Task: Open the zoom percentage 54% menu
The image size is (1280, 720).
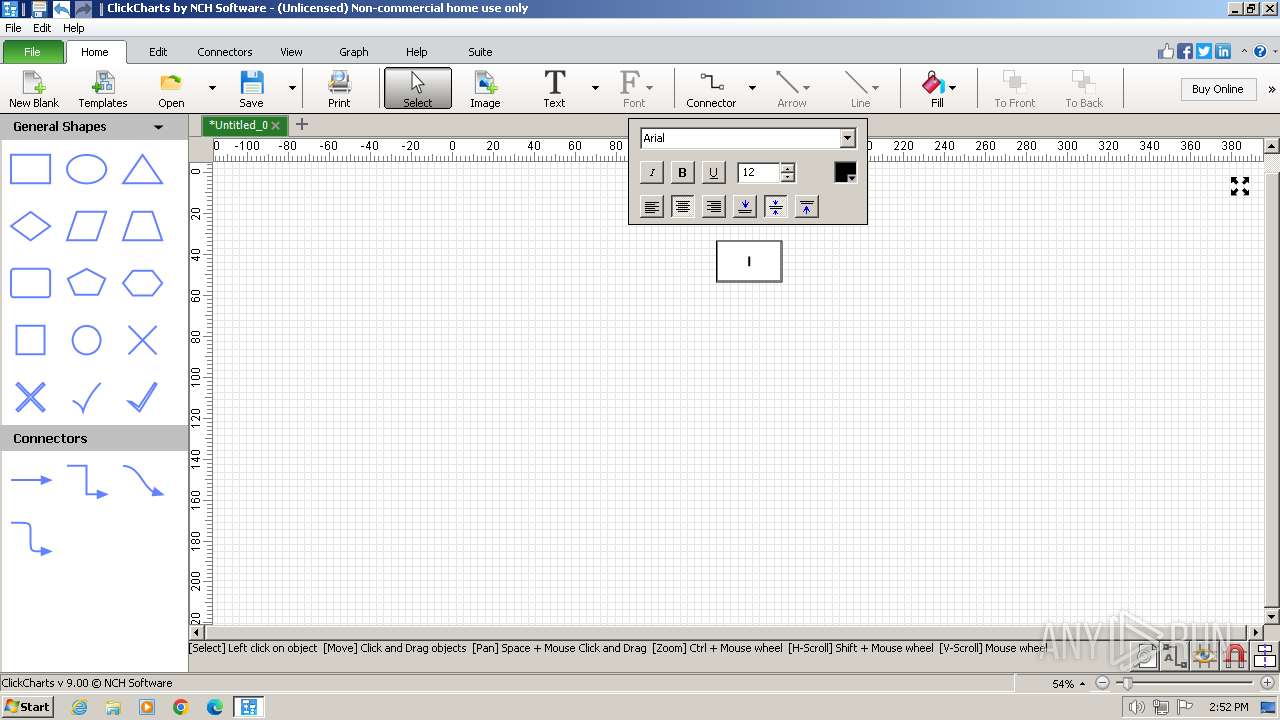Action: [1068, 684]
